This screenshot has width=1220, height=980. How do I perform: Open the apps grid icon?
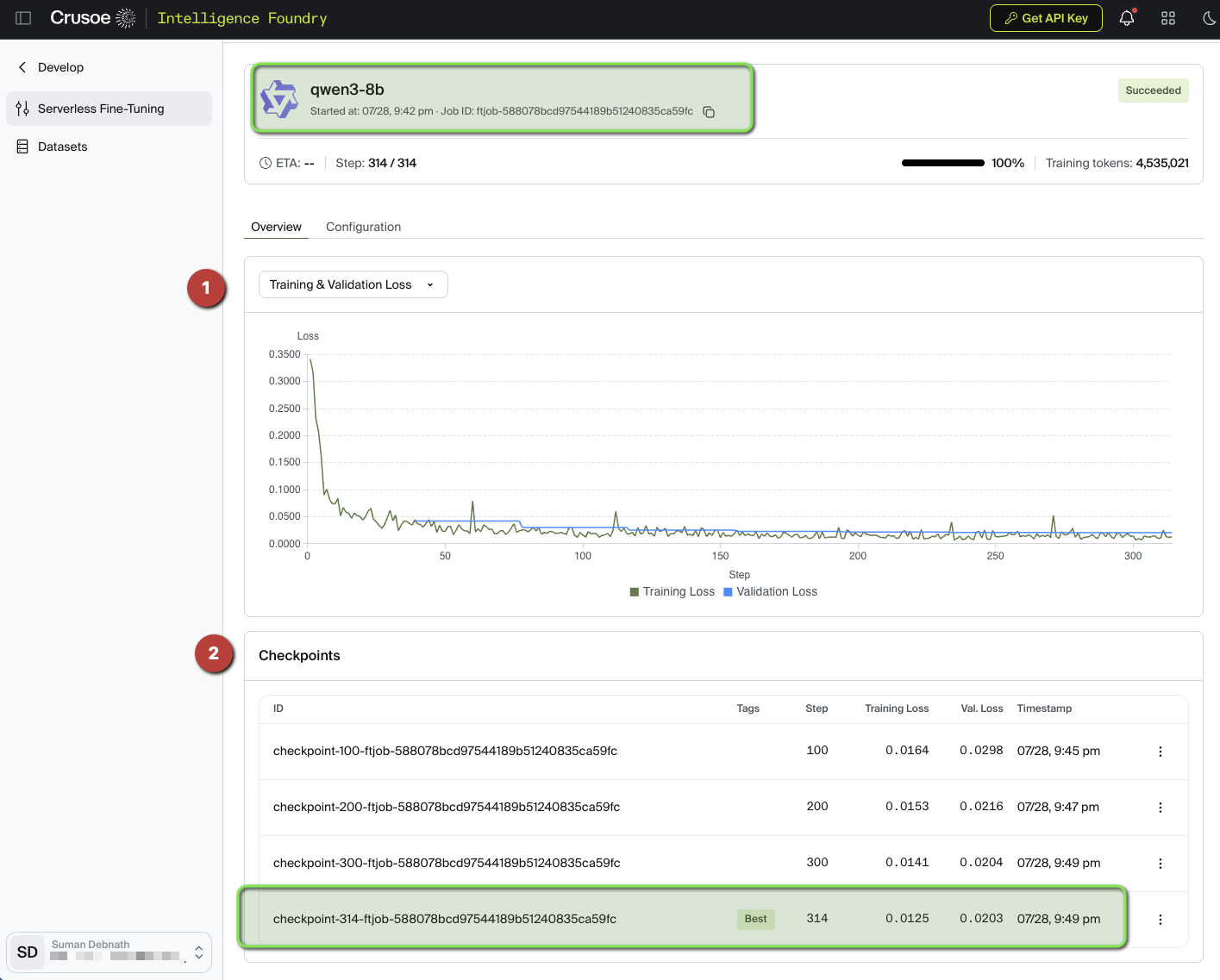pos(1168,18)
